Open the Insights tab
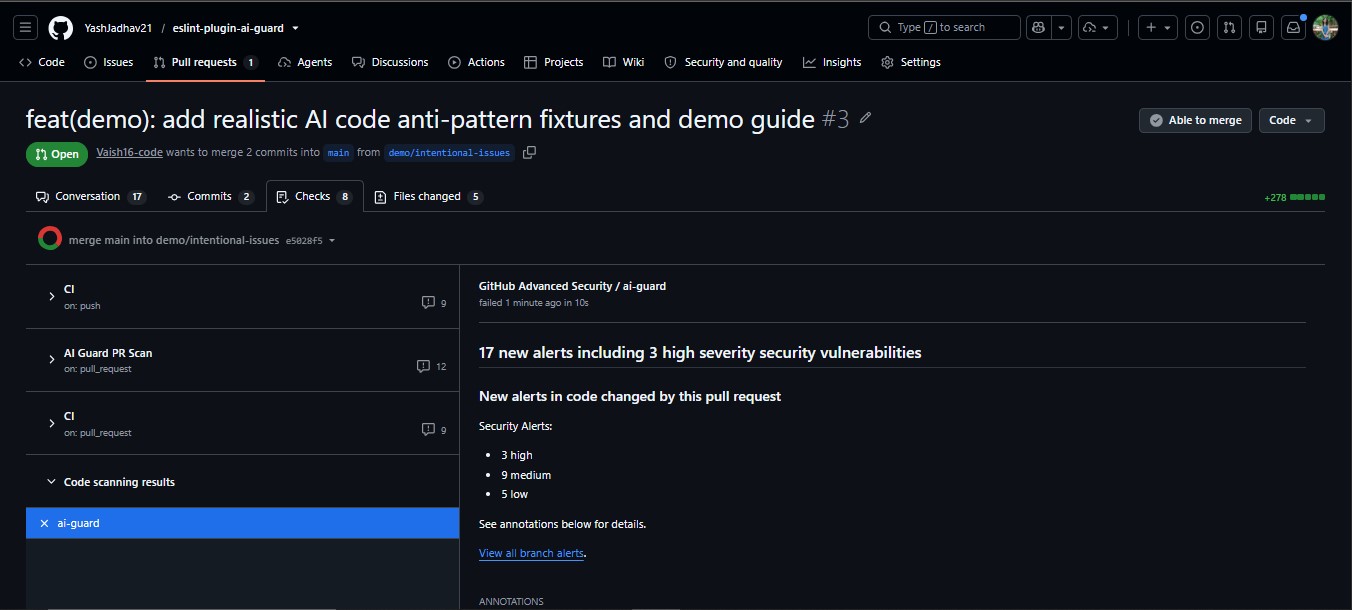The width and height of the screenshot is (1352, 610). pyautogui.click(x=832, y=62)
